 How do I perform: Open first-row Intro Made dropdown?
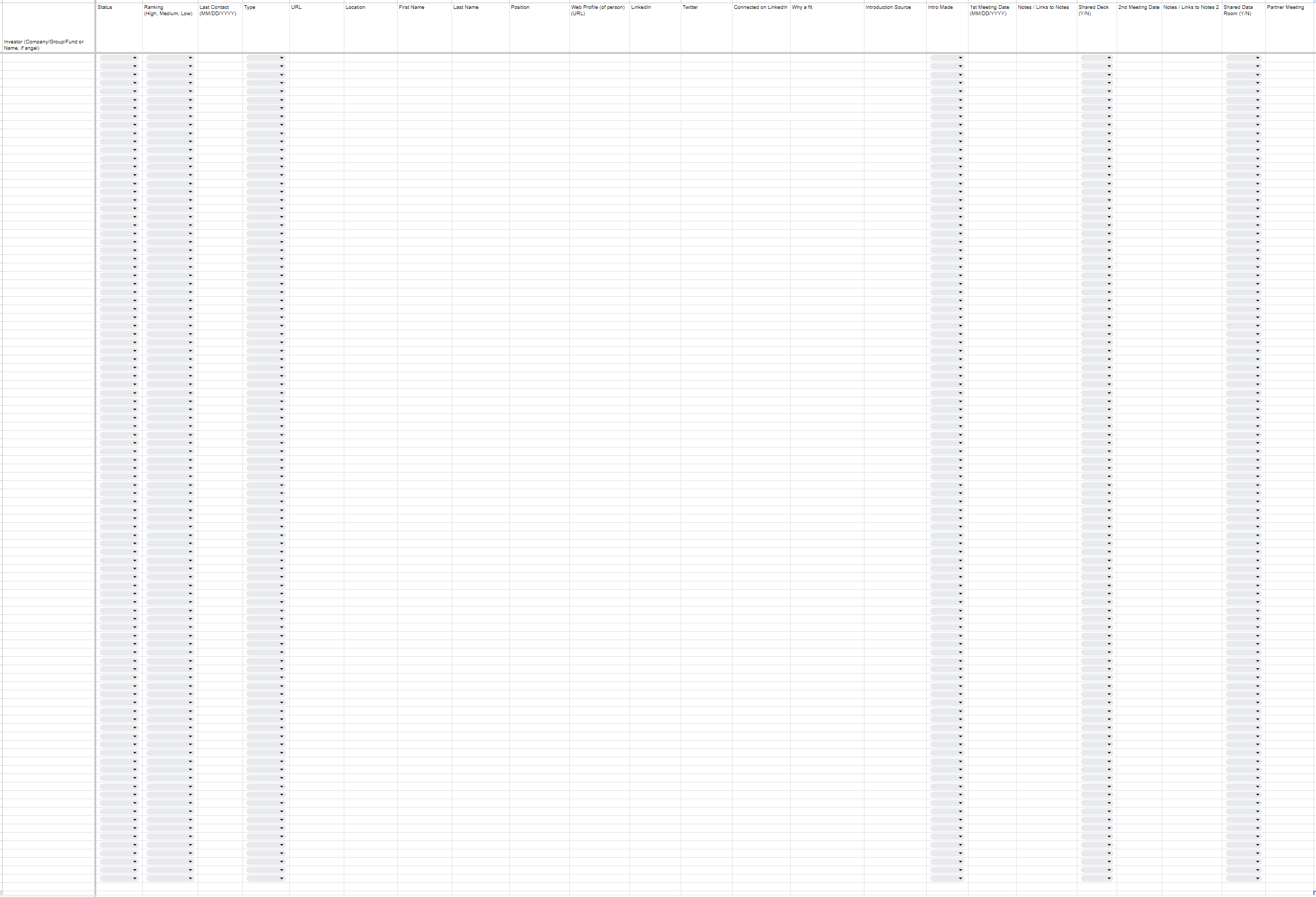(x=947, y=58)
